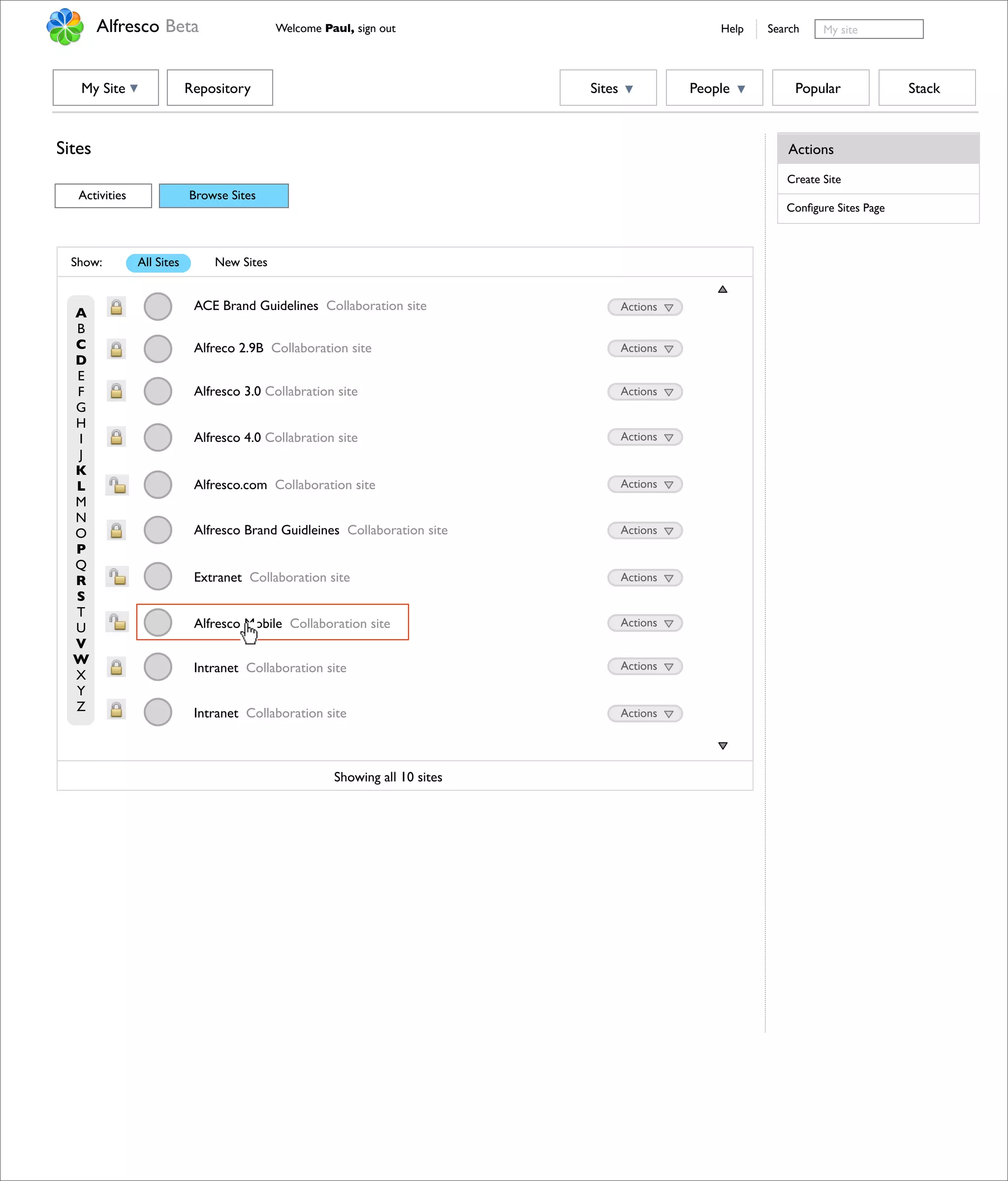This screenshot has width=1008, height=1181.
Task: Click the scroll up arrow above the list
Action: (x=723, y=289)
